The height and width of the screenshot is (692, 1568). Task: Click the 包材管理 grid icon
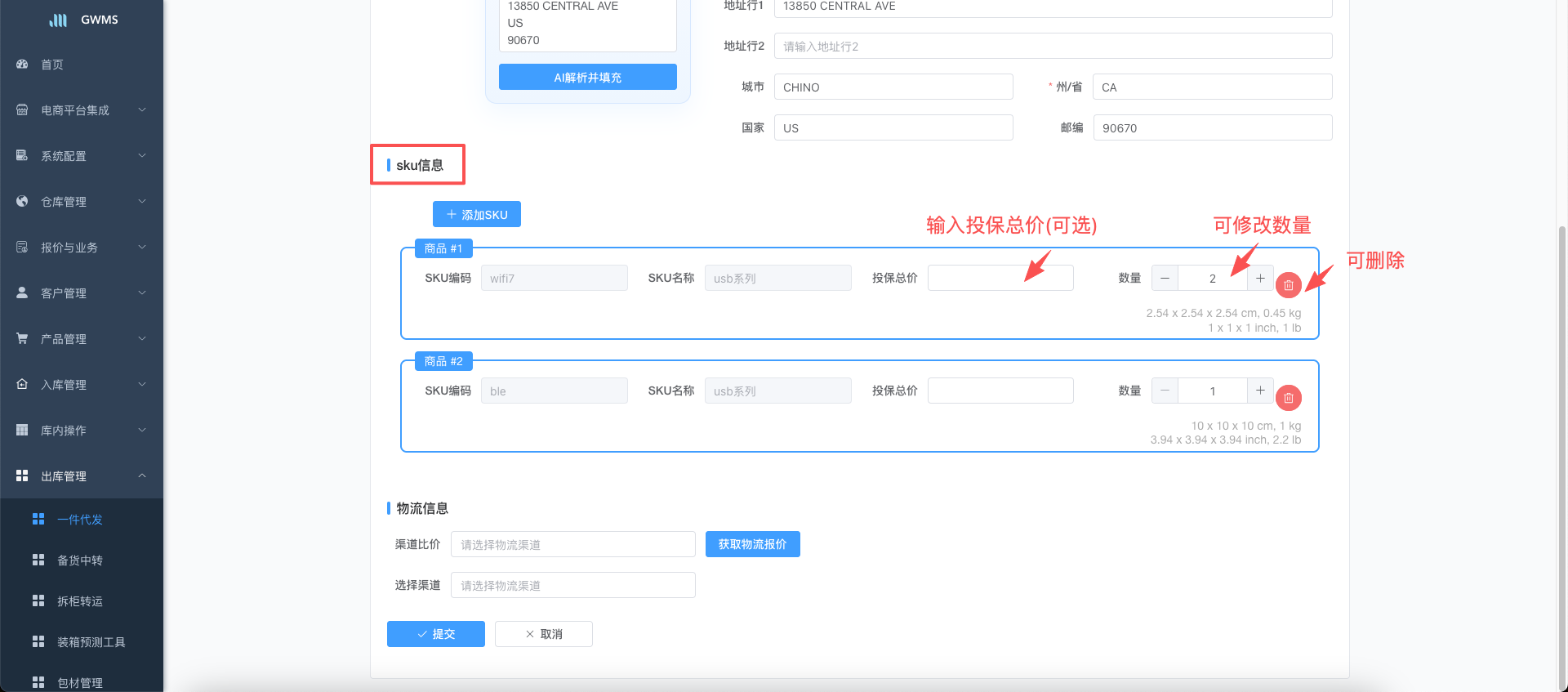pos(38,682)
